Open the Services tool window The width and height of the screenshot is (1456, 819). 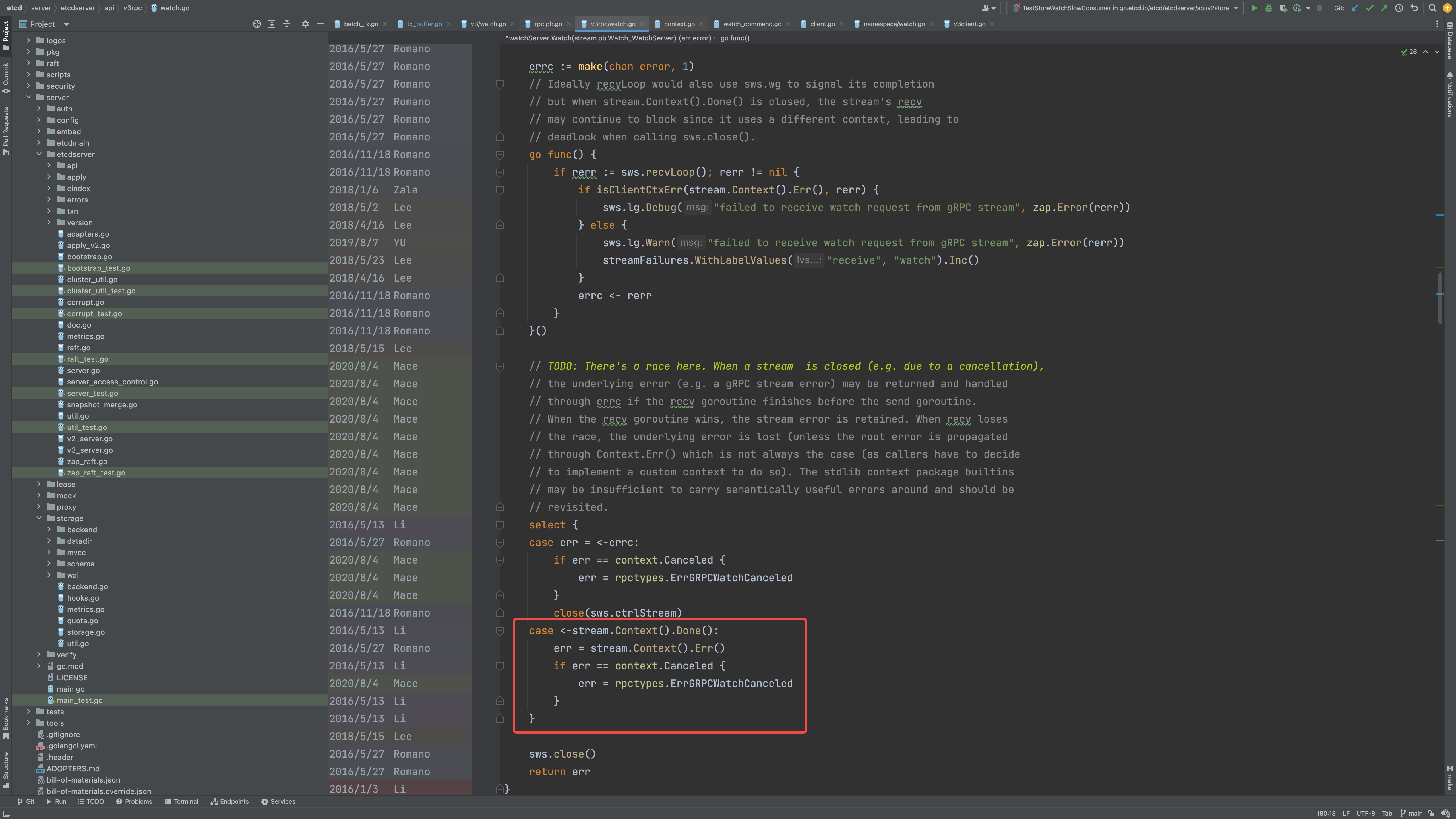click(x=278, y=801)
